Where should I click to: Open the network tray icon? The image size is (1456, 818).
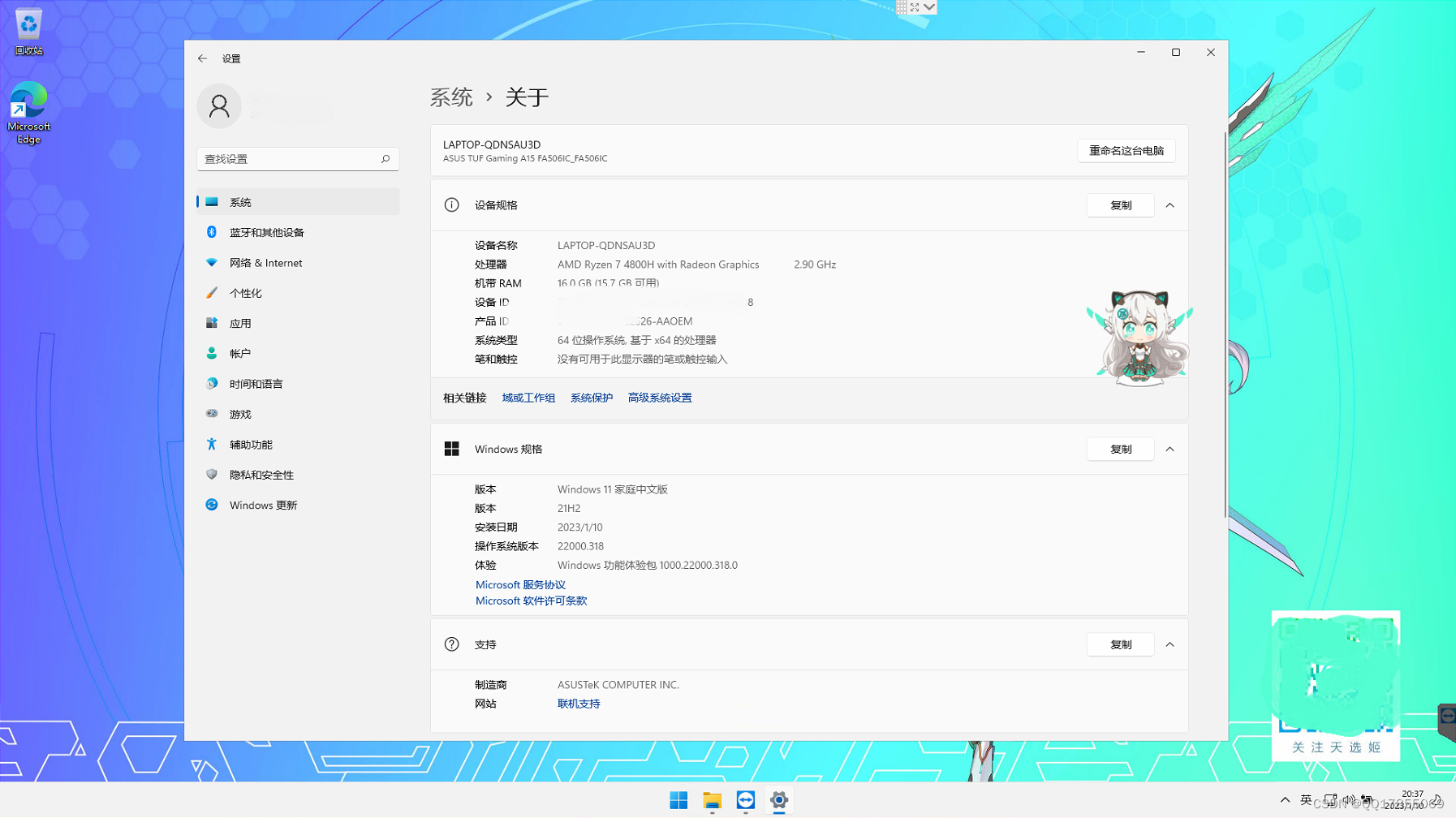pos(1329,800)
